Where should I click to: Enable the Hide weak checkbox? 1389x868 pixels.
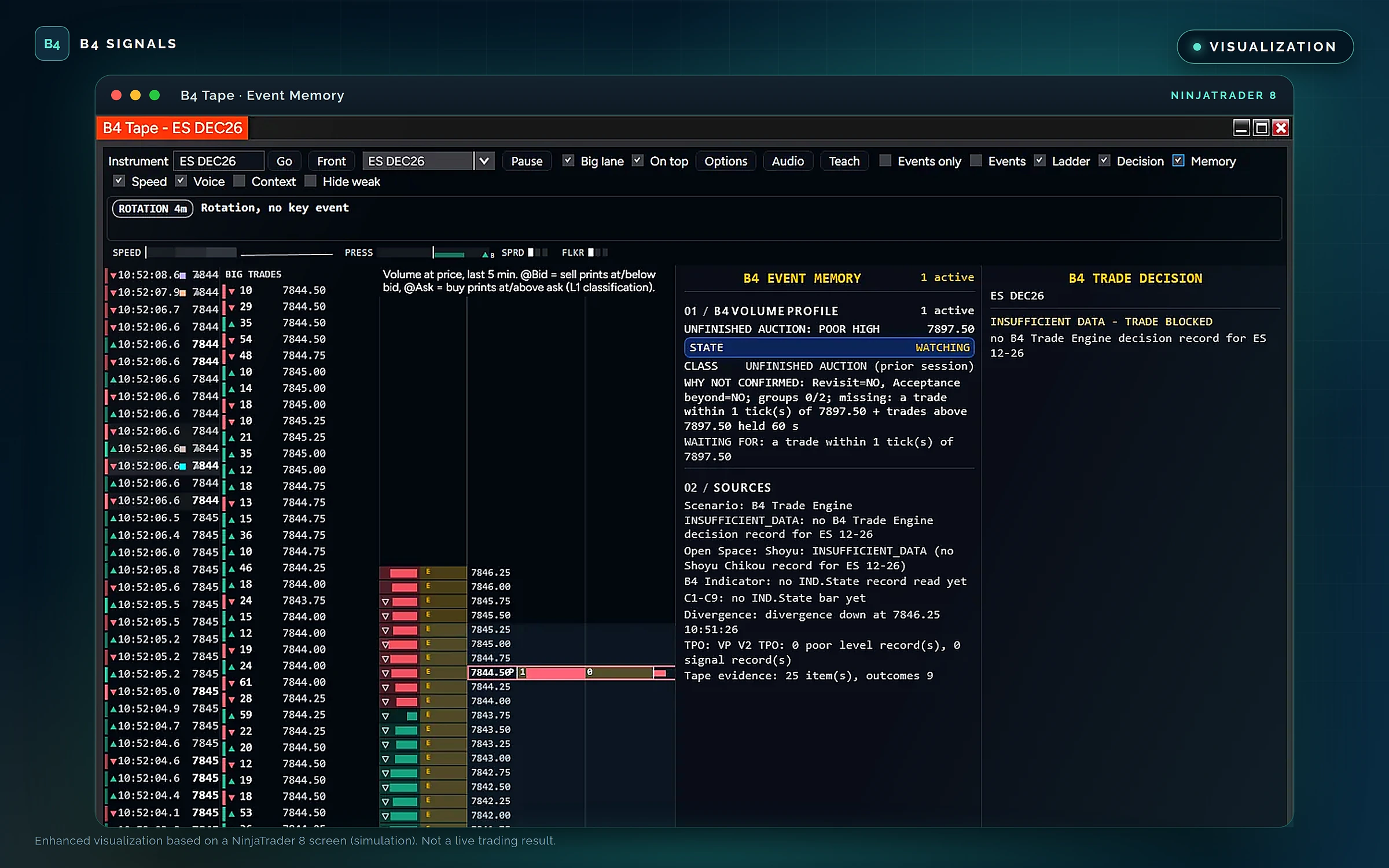click(310, 181)
